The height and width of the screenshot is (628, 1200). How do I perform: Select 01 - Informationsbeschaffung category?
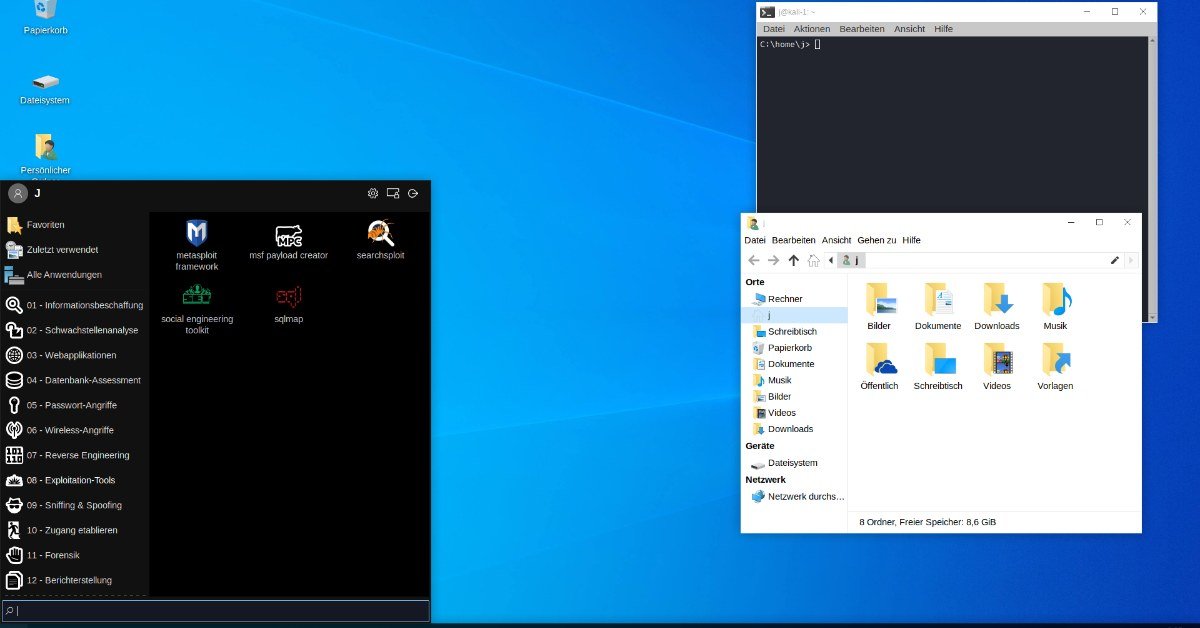coord(75,305)
